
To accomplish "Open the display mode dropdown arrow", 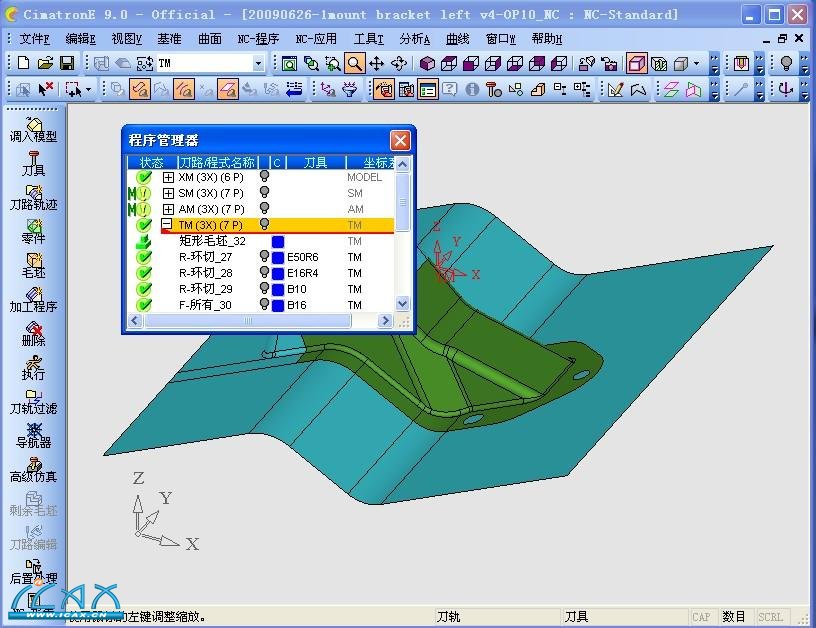I will (696, 63).
